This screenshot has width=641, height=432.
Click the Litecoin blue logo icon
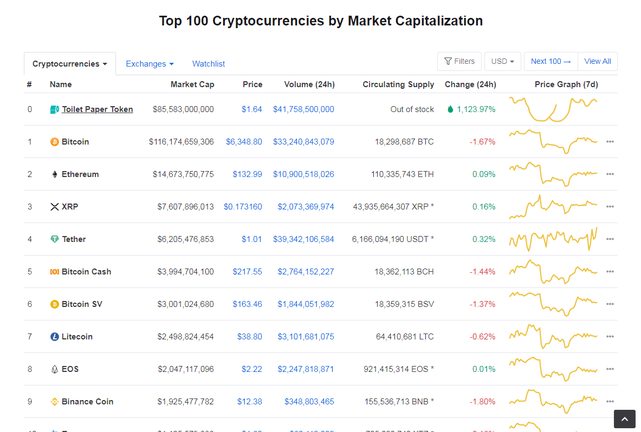point(54,337)
